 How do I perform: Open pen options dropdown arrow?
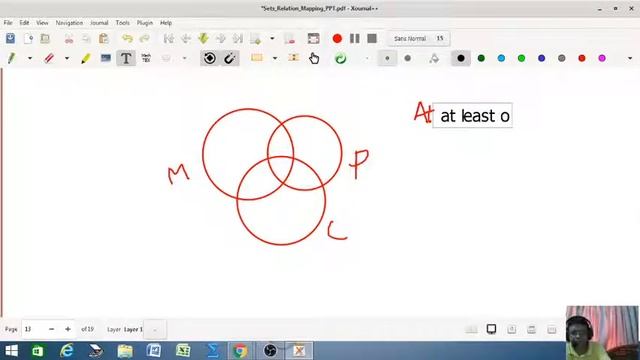30,58
